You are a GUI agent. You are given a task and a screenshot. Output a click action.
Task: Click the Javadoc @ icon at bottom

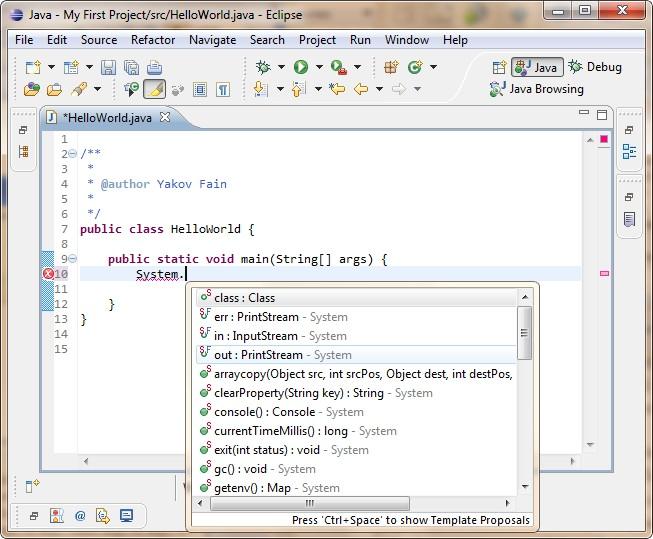(x=80, y=516)
